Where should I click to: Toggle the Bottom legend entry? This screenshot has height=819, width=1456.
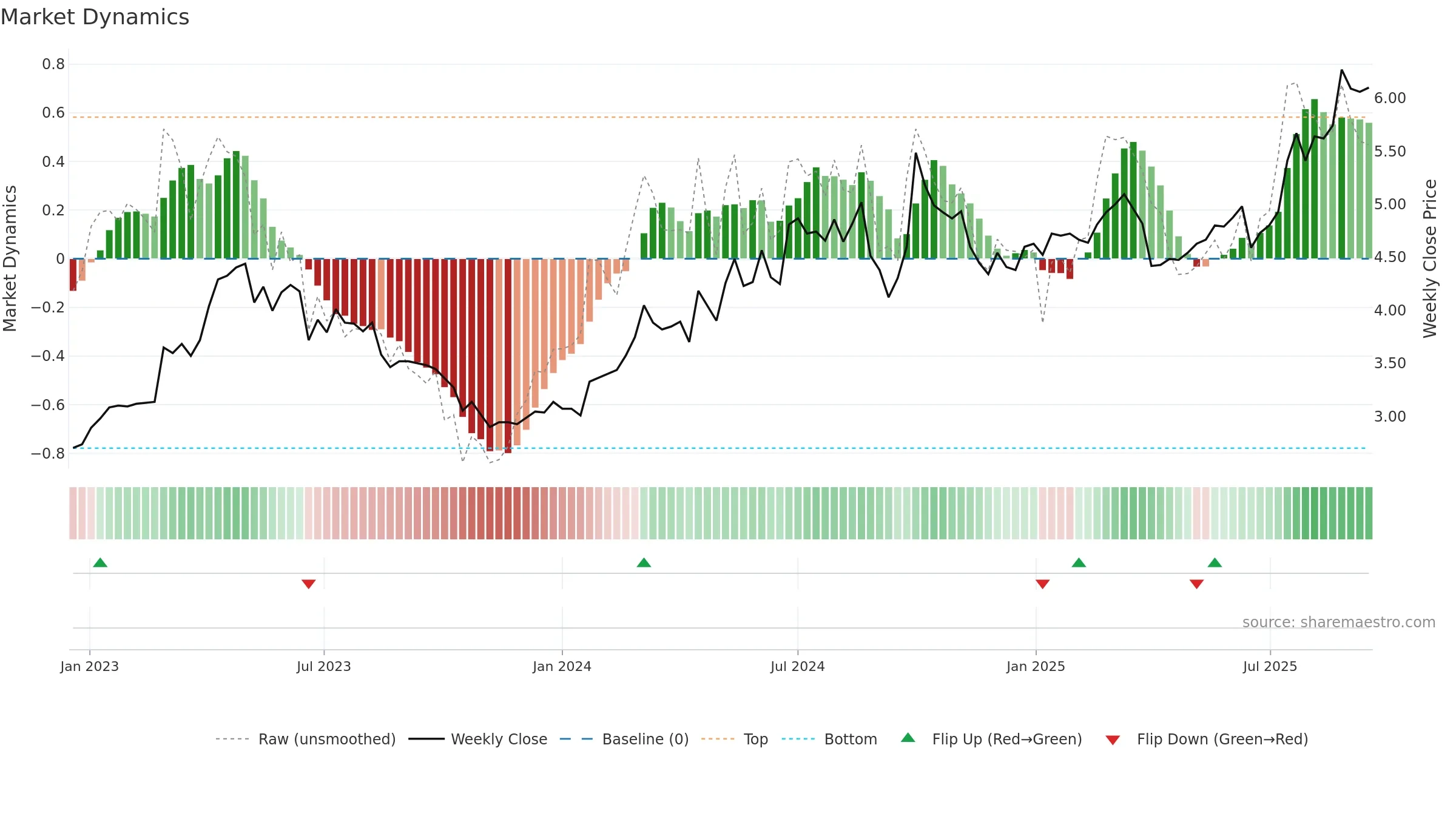pyautogui.click(x=829, y=739)
